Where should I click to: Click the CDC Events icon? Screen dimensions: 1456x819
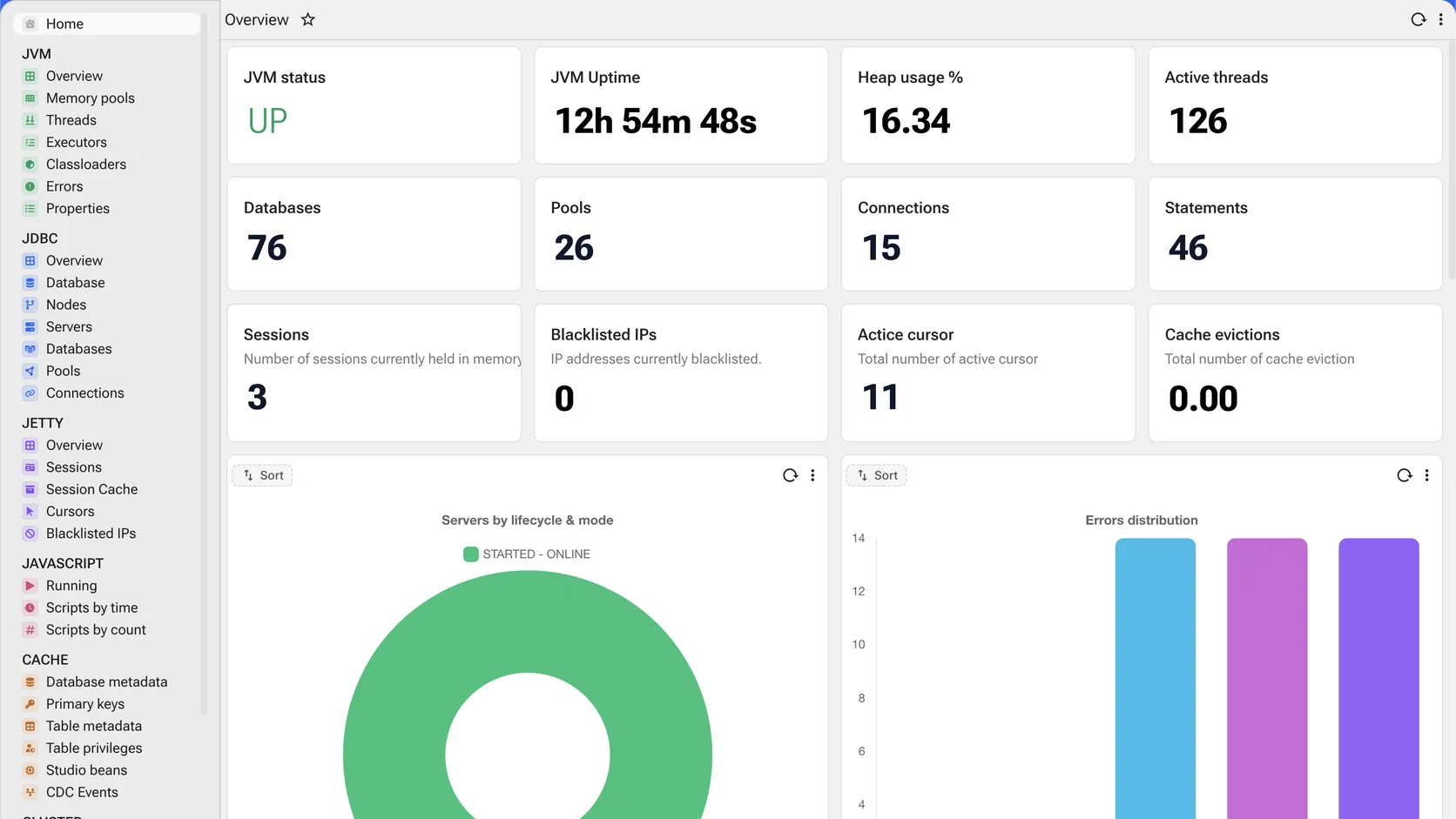30,792
